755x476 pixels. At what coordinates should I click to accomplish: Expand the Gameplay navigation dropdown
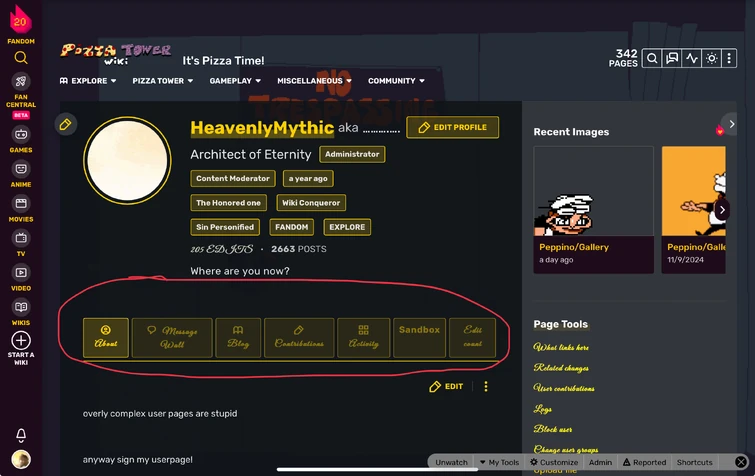point(235,81)
